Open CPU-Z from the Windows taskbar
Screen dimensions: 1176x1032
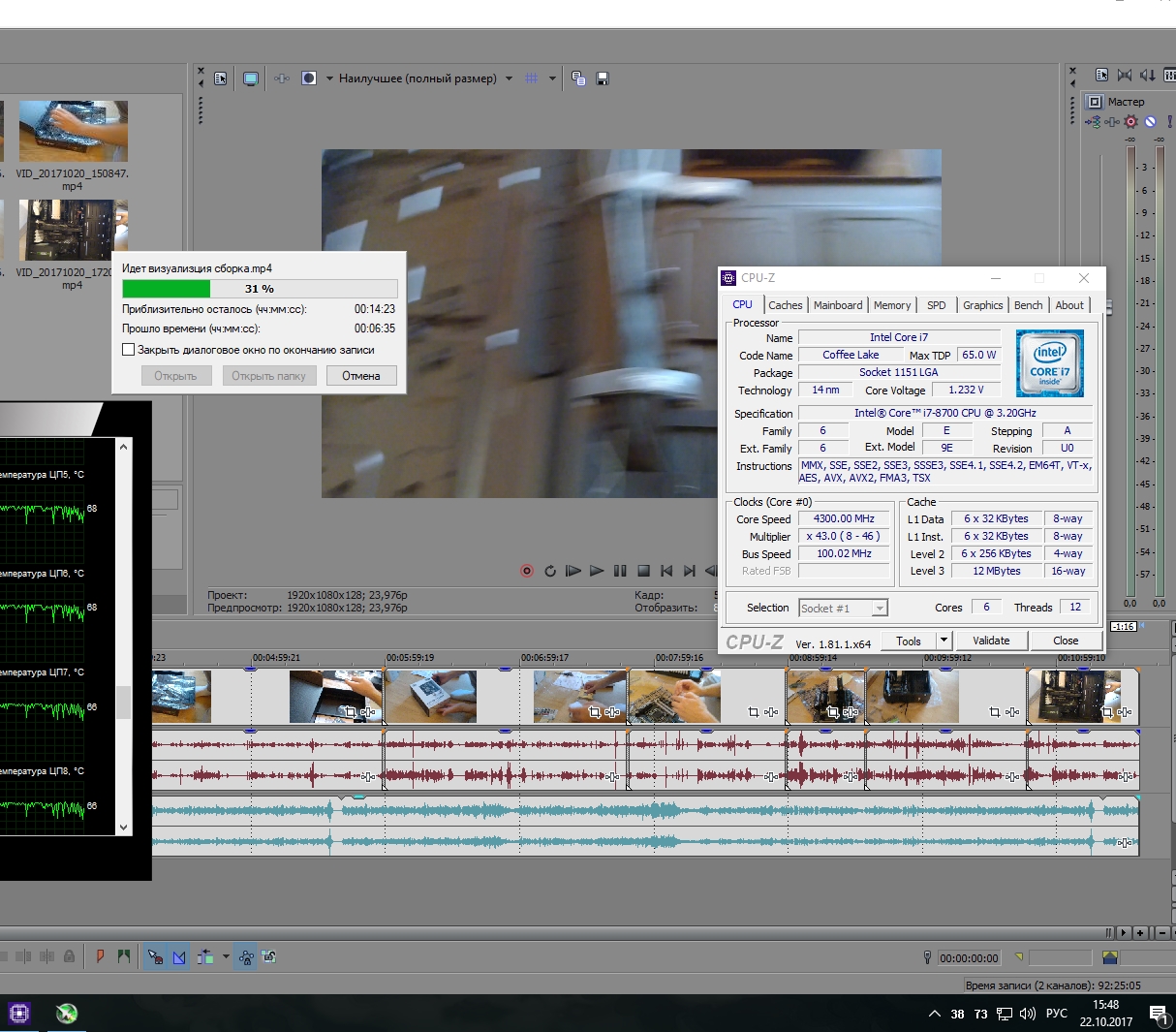click(x=19, y=1014)
